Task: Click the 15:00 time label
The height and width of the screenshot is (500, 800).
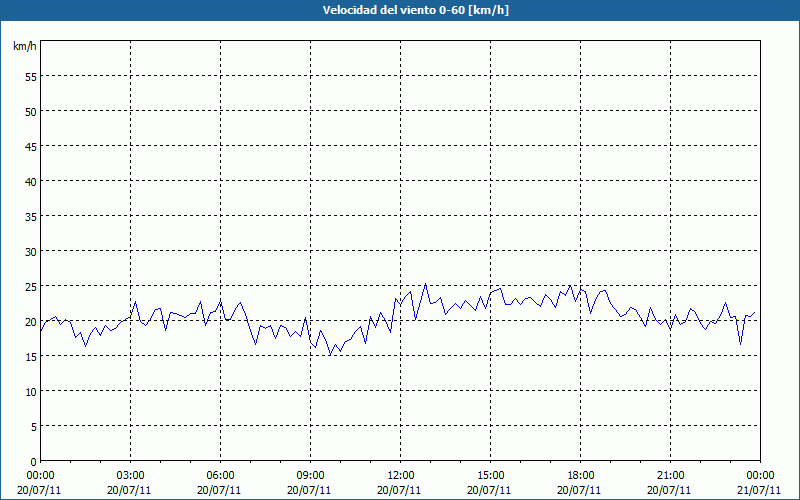Action: (x=490, y=476)
